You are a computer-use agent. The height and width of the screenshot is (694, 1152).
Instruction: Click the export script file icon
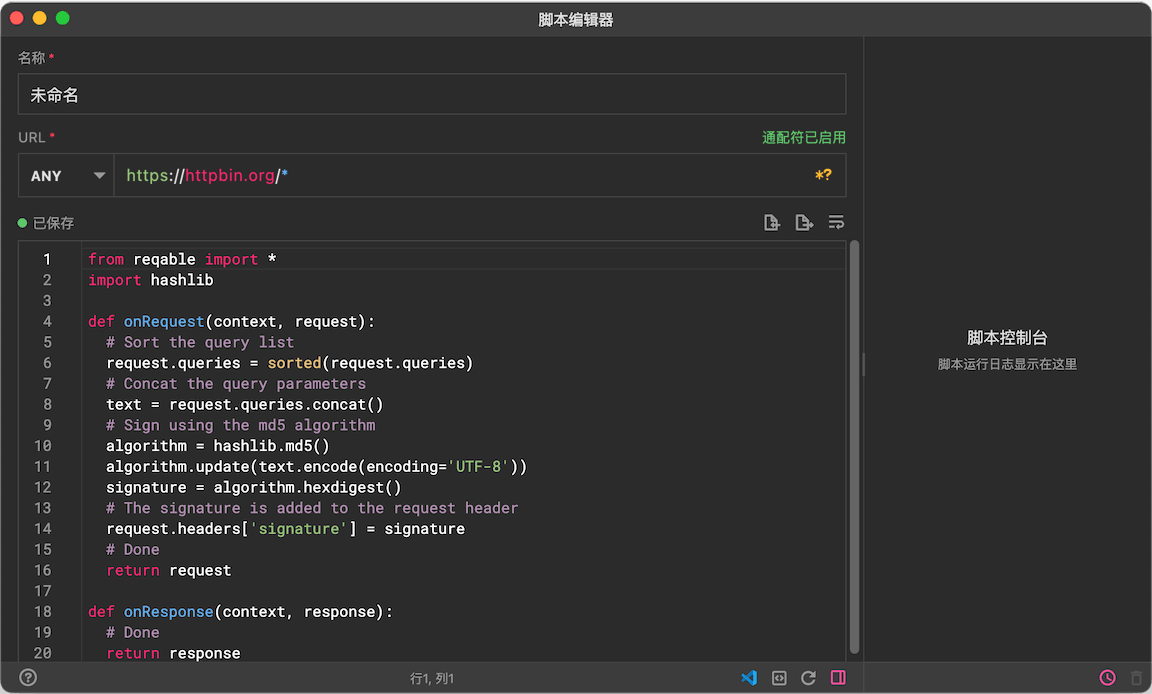coord(804,223)
